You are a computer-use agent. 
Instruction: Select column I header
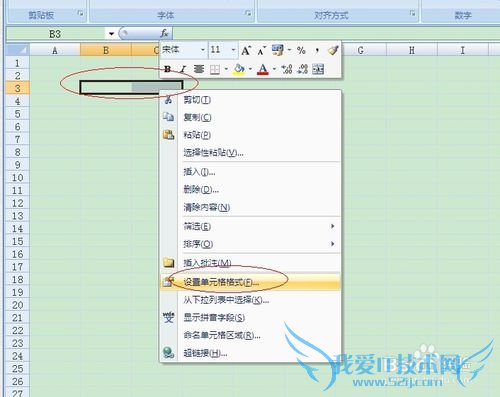tap(463, 50)
